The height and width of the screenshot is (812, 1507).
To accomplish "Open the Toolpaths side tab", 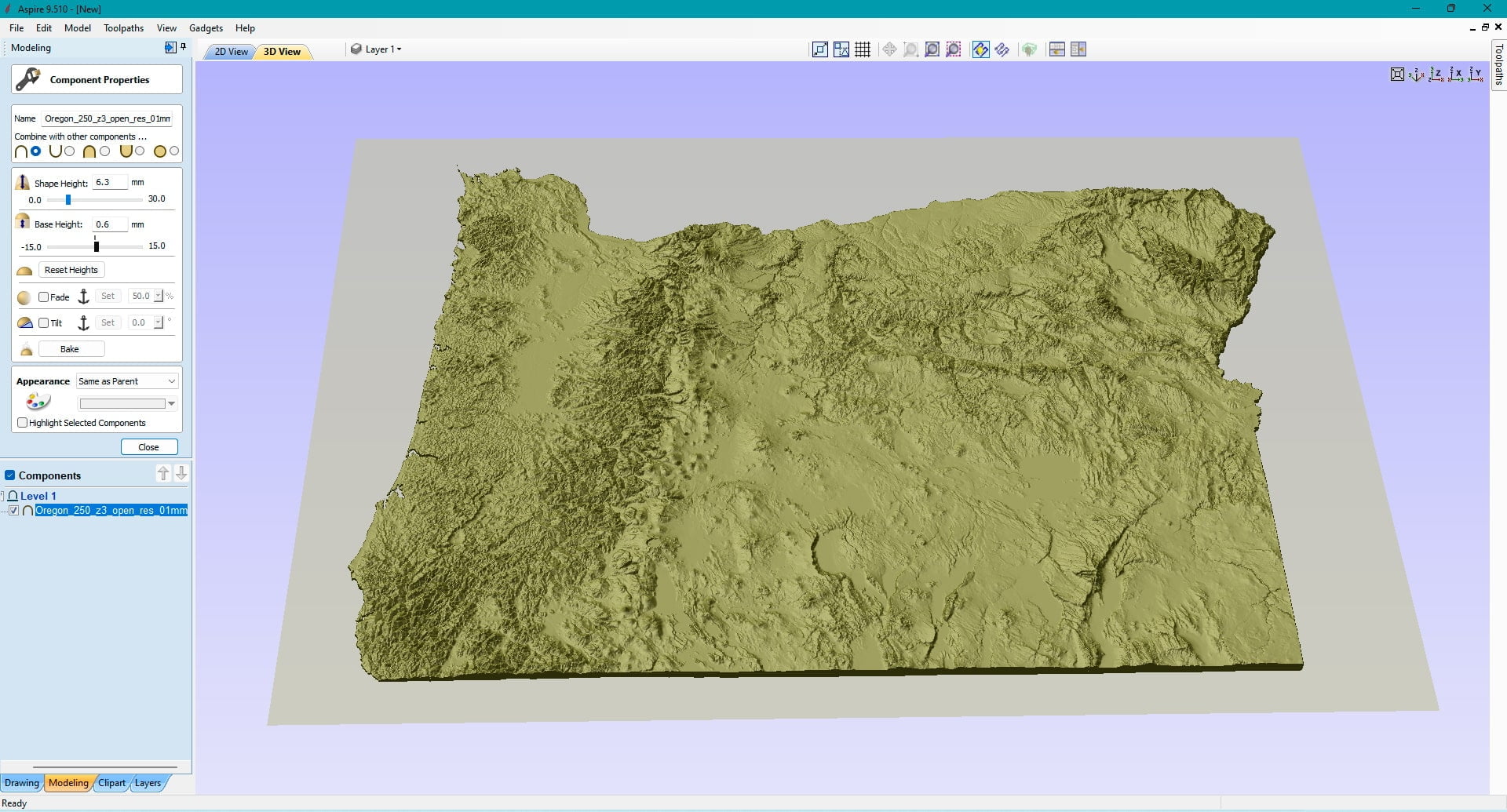I will [x=1498, y=64].
